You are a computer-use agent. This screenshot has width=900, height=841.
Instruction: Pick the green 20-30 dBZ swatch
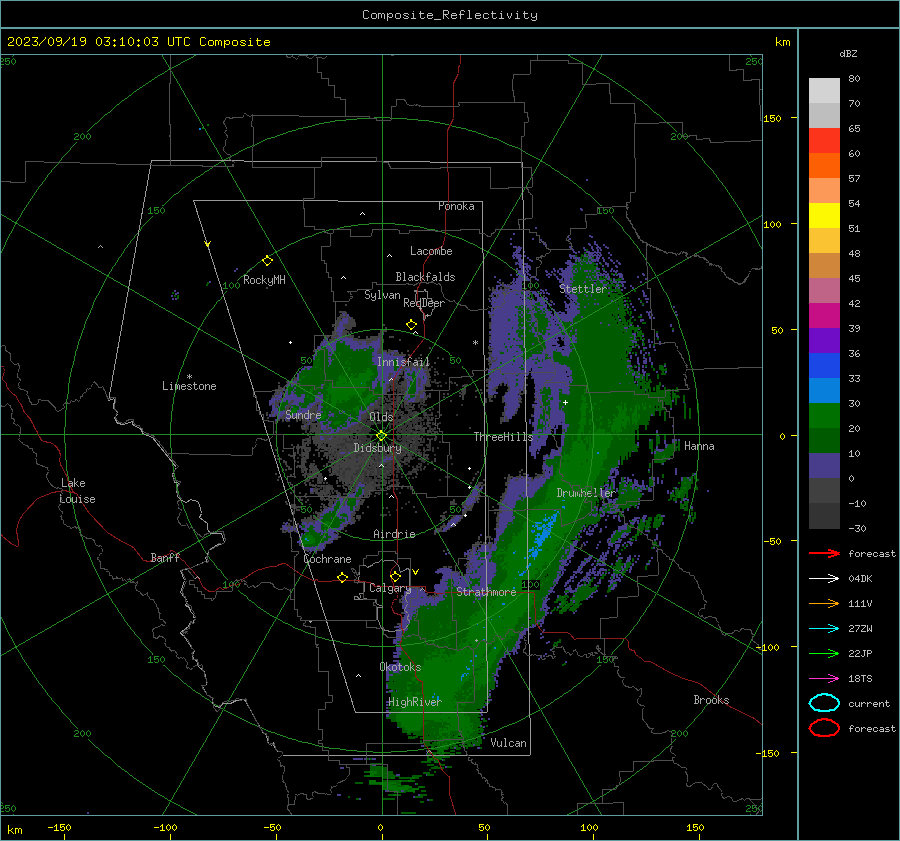824,416
